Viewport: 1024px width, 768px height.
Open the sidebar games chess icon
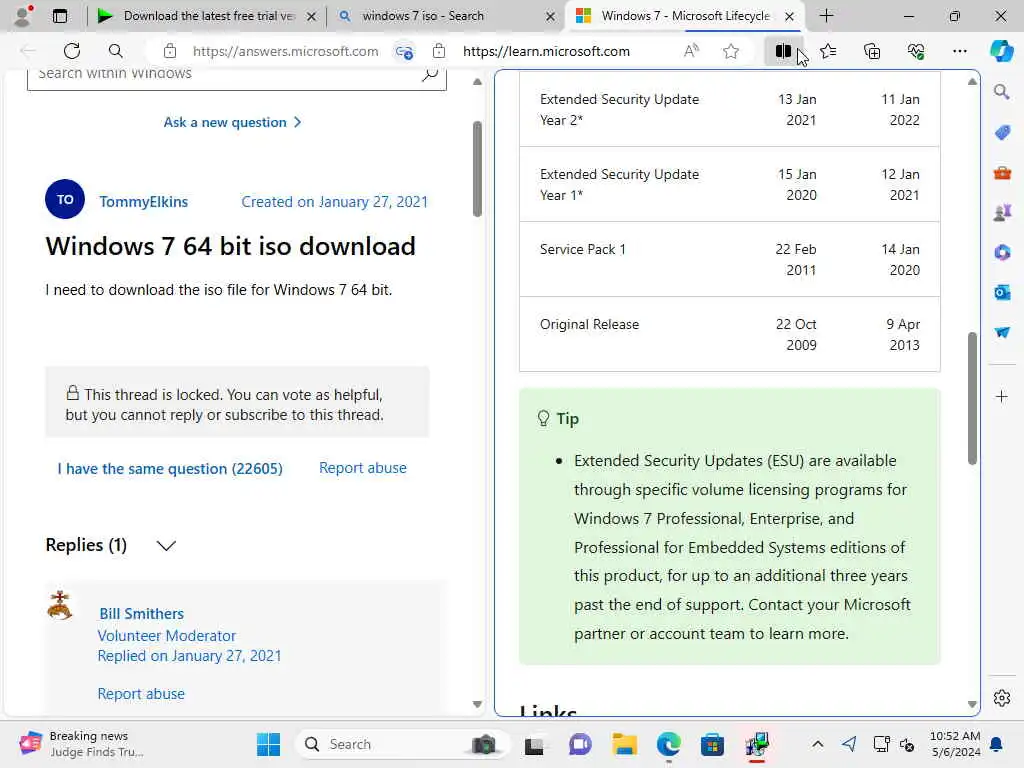(x=1002, y=212)
